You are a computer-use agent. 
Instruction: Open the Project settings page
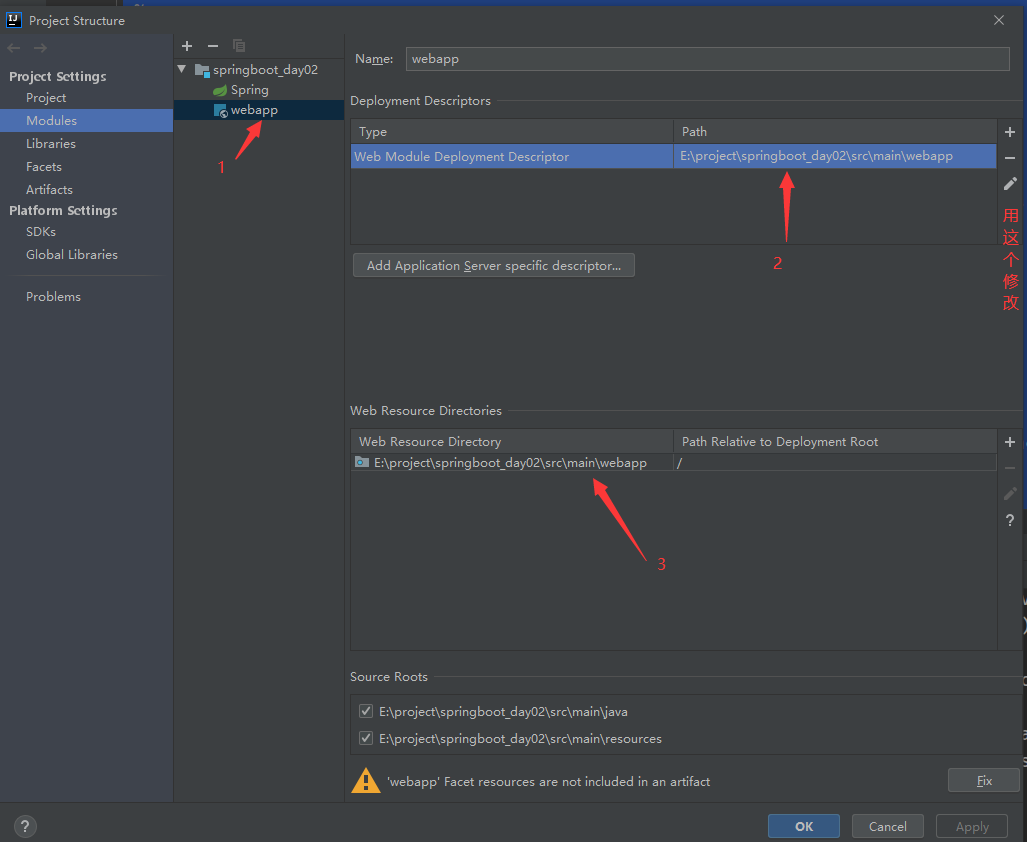(46, 98)
